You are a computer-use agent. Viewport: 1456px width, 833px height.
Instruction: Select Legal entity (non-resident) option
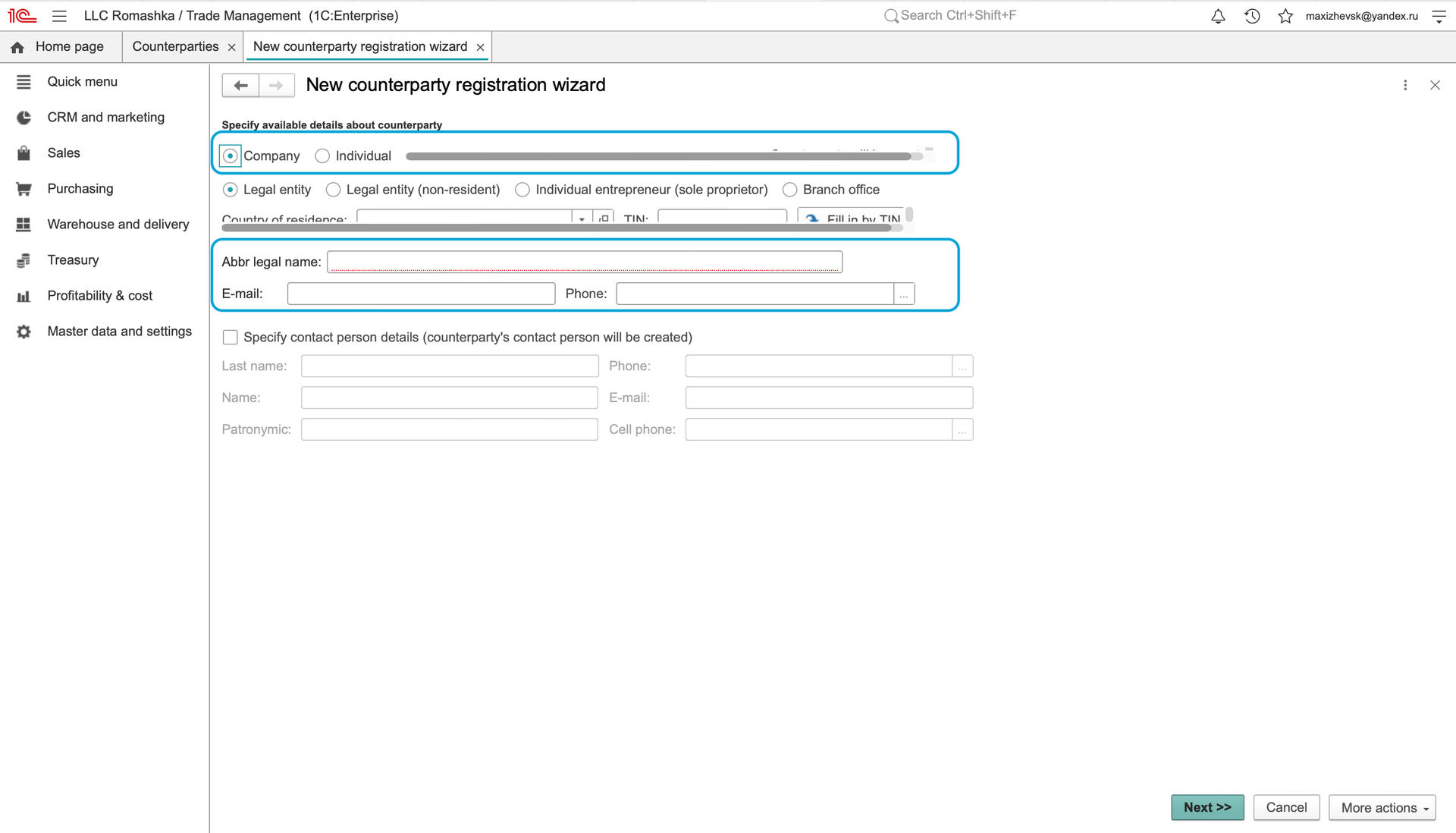coord(334,190)
